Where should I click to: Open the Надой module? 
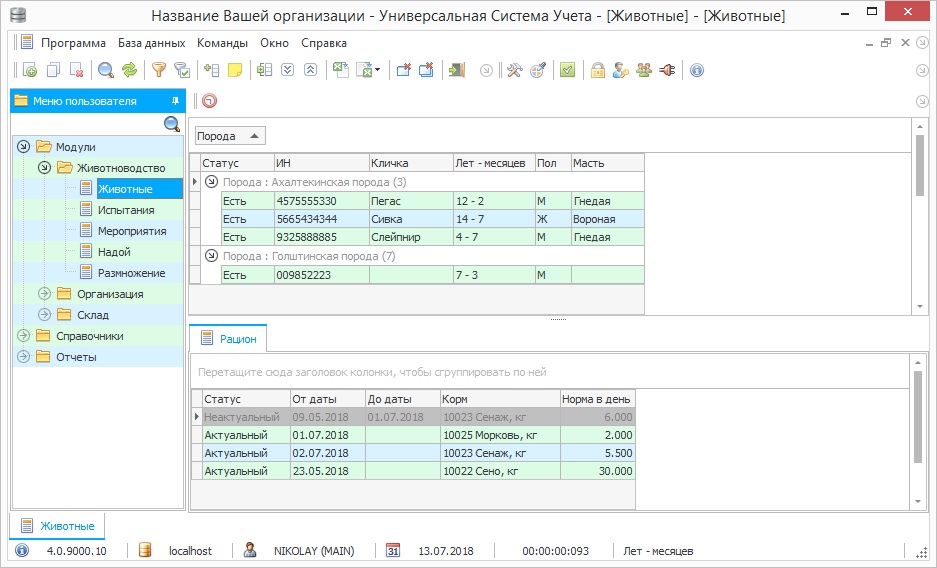point(114,252)
